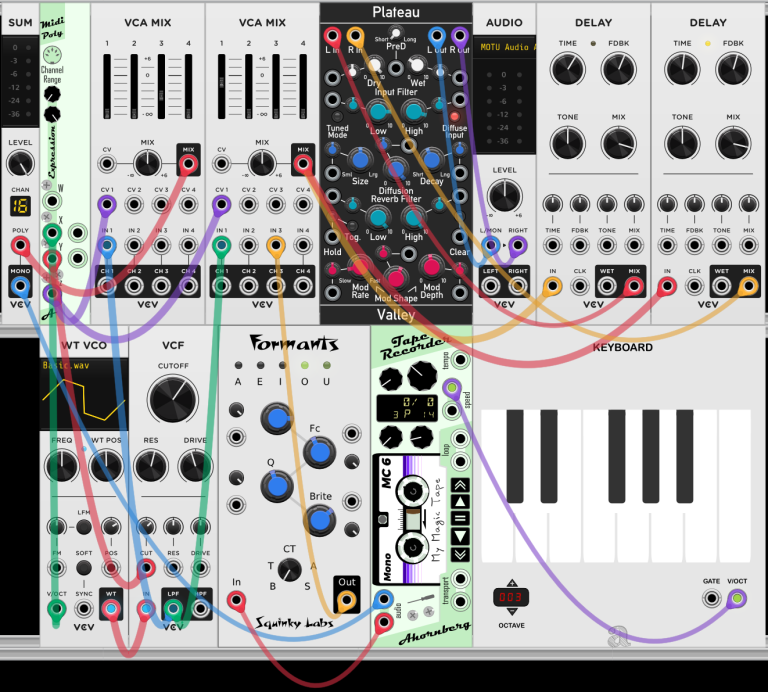Click the Plateau R In jack
768x692 pixels.
(355, 36)
